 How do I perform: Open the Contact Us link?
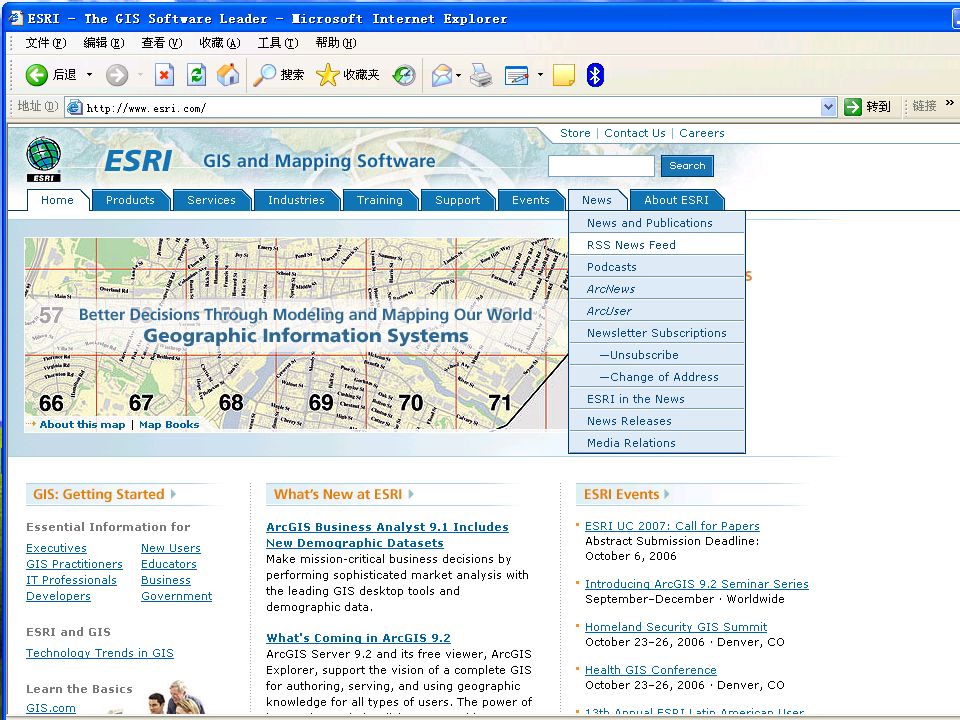tap(635, 133)
